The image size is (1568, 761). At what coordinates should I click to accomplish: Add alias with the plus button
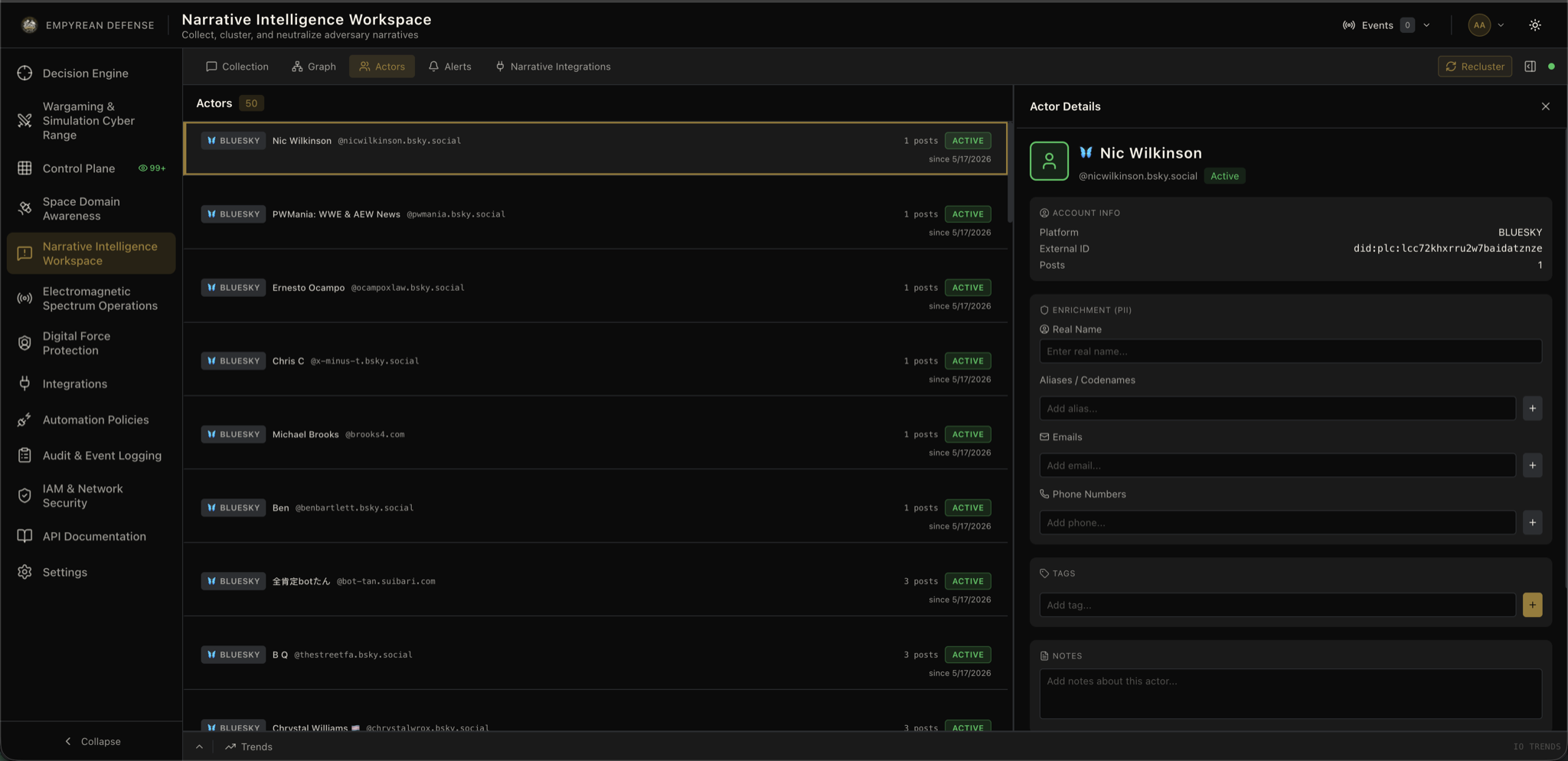pyautogui.click(x=1532, y=408)
